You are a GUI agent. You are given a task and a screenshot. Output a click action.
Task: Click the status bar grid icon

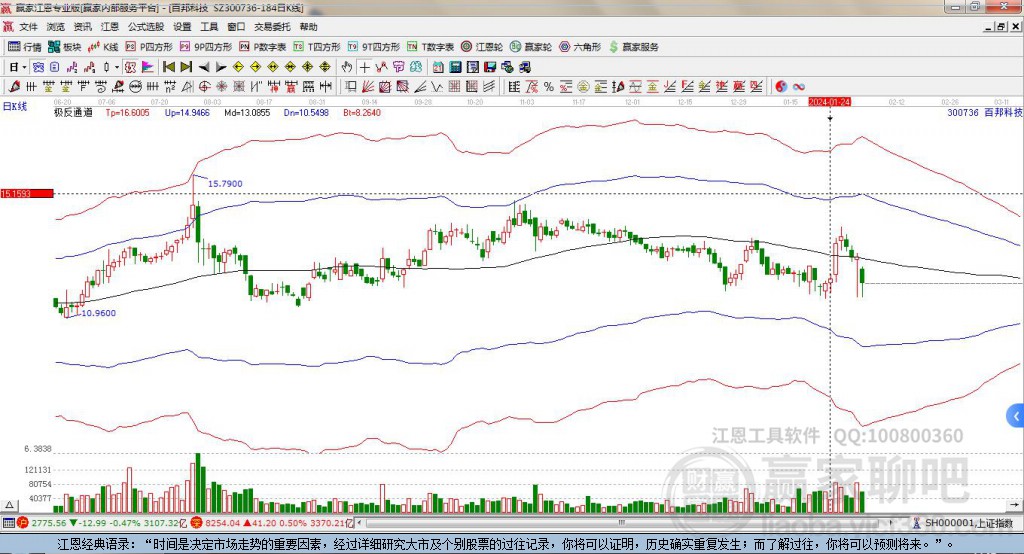click(8, 523)
